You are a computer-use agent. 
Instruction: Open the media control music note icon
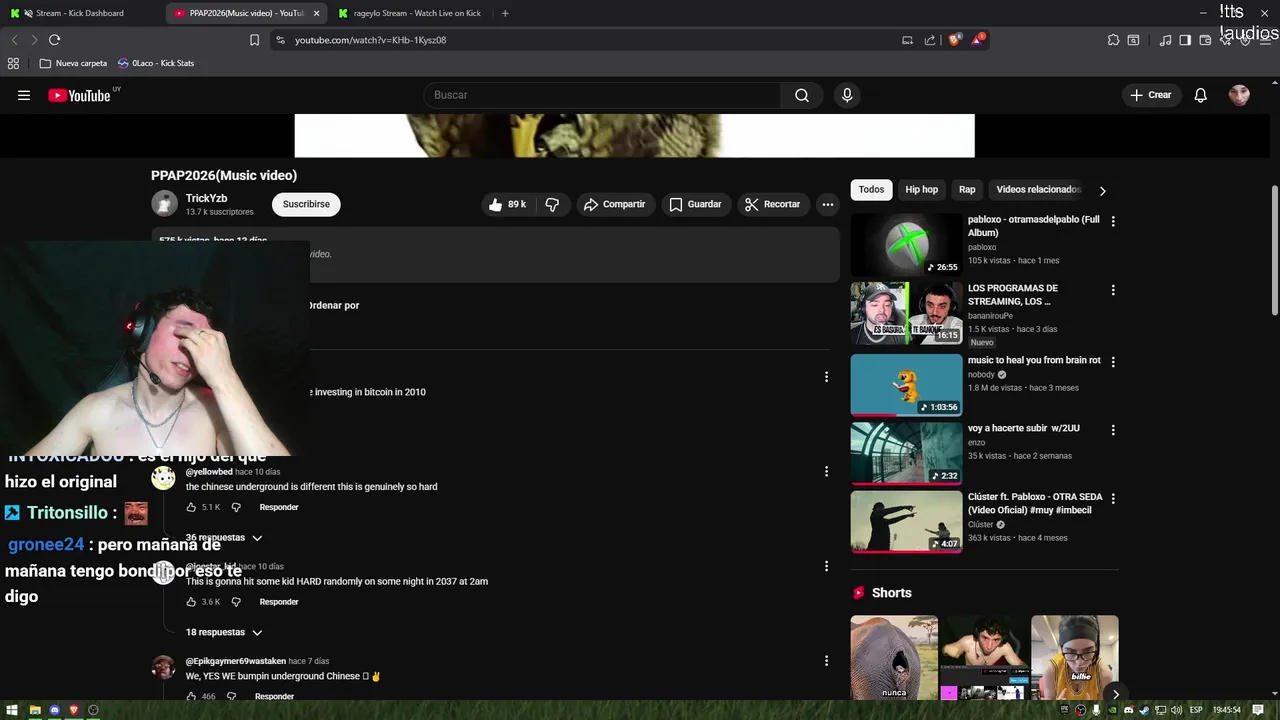click(1165, 40)
